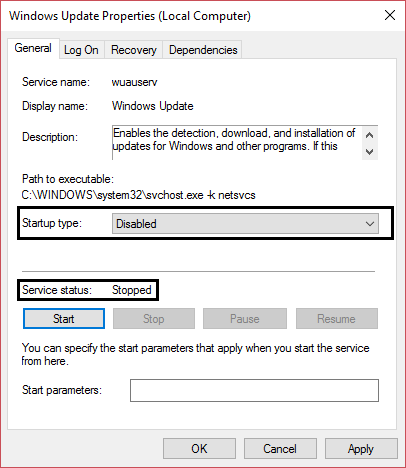
Task: Click the description box down arrow
Action: [369, 152]
